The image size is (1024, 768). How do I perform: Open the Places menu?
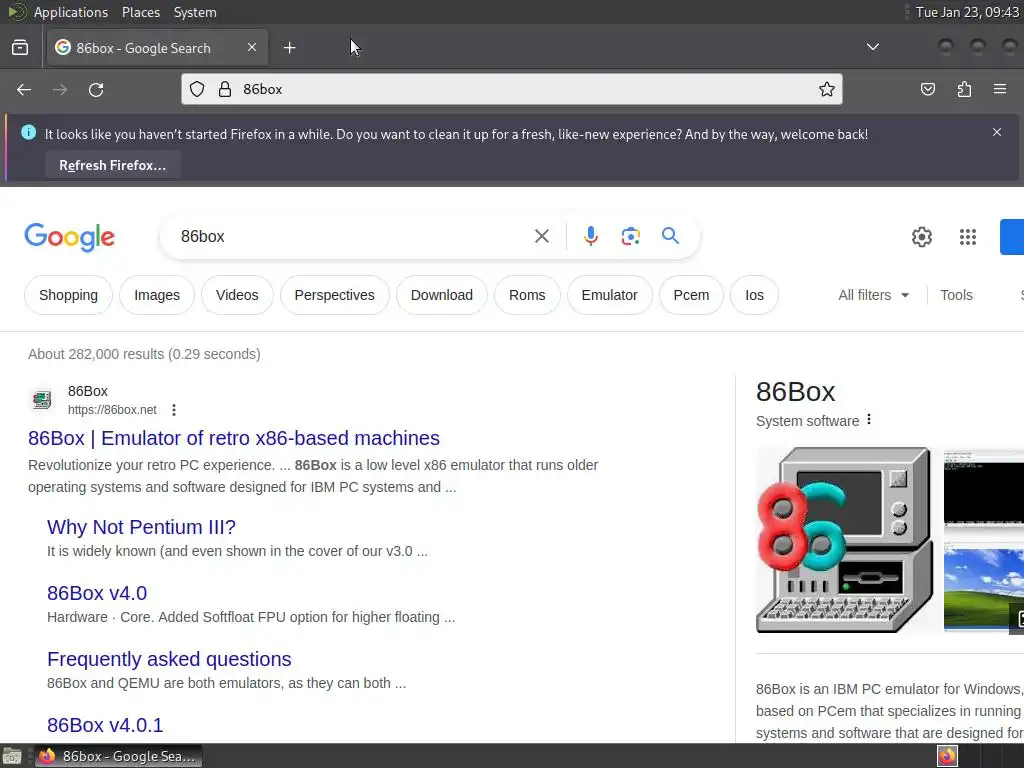(x=141, y=12)
